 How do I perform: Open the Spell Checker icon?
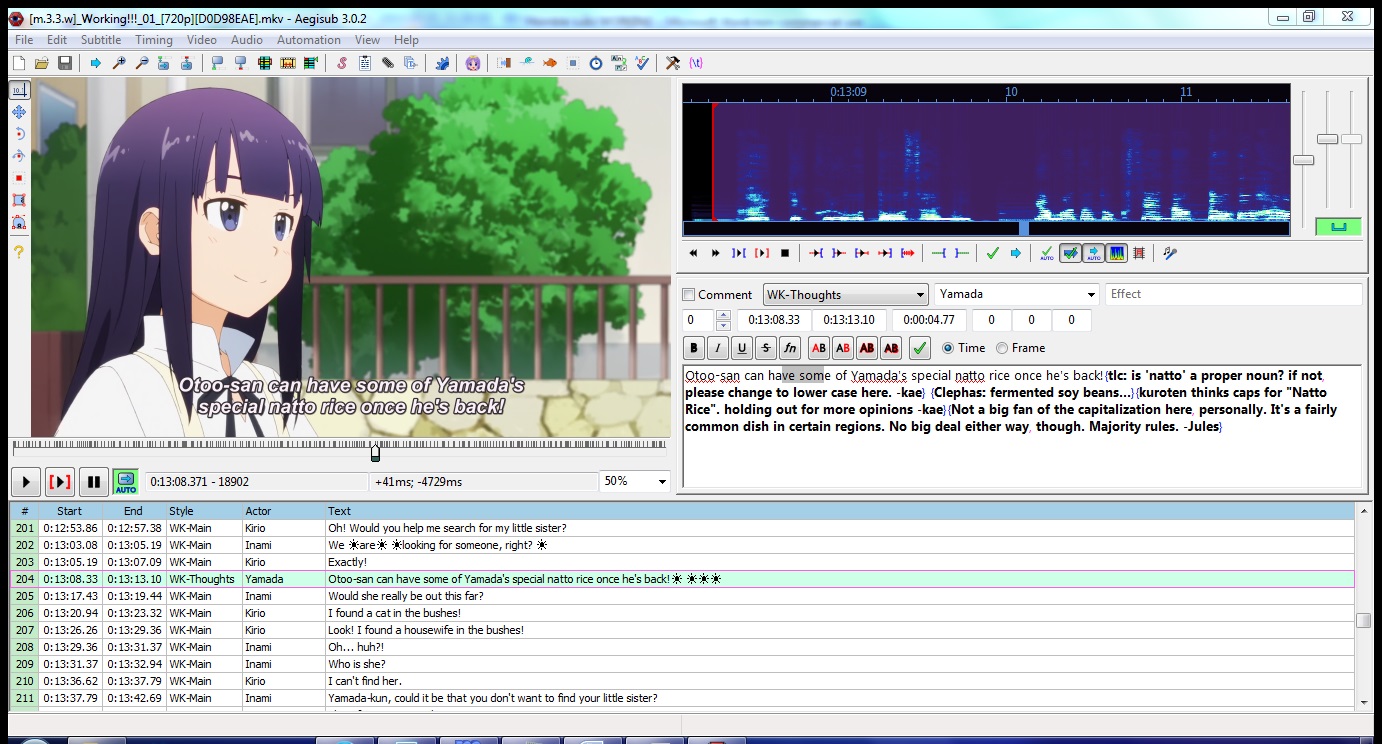642,63
